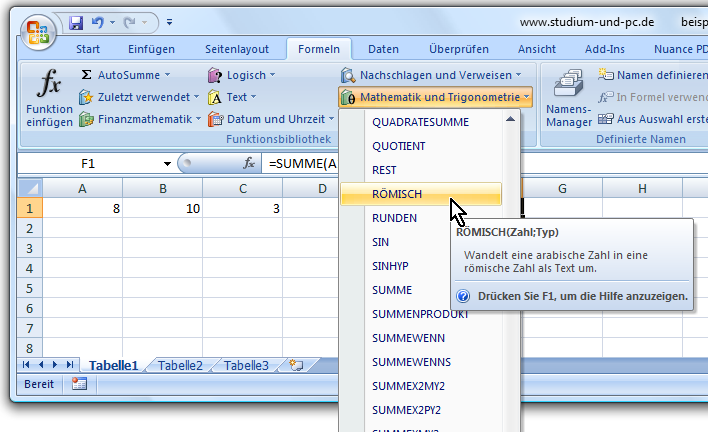Click the AutoSumme sigma icon
Image resolution: width=708 pixels, height=432 pixels.
86,74
